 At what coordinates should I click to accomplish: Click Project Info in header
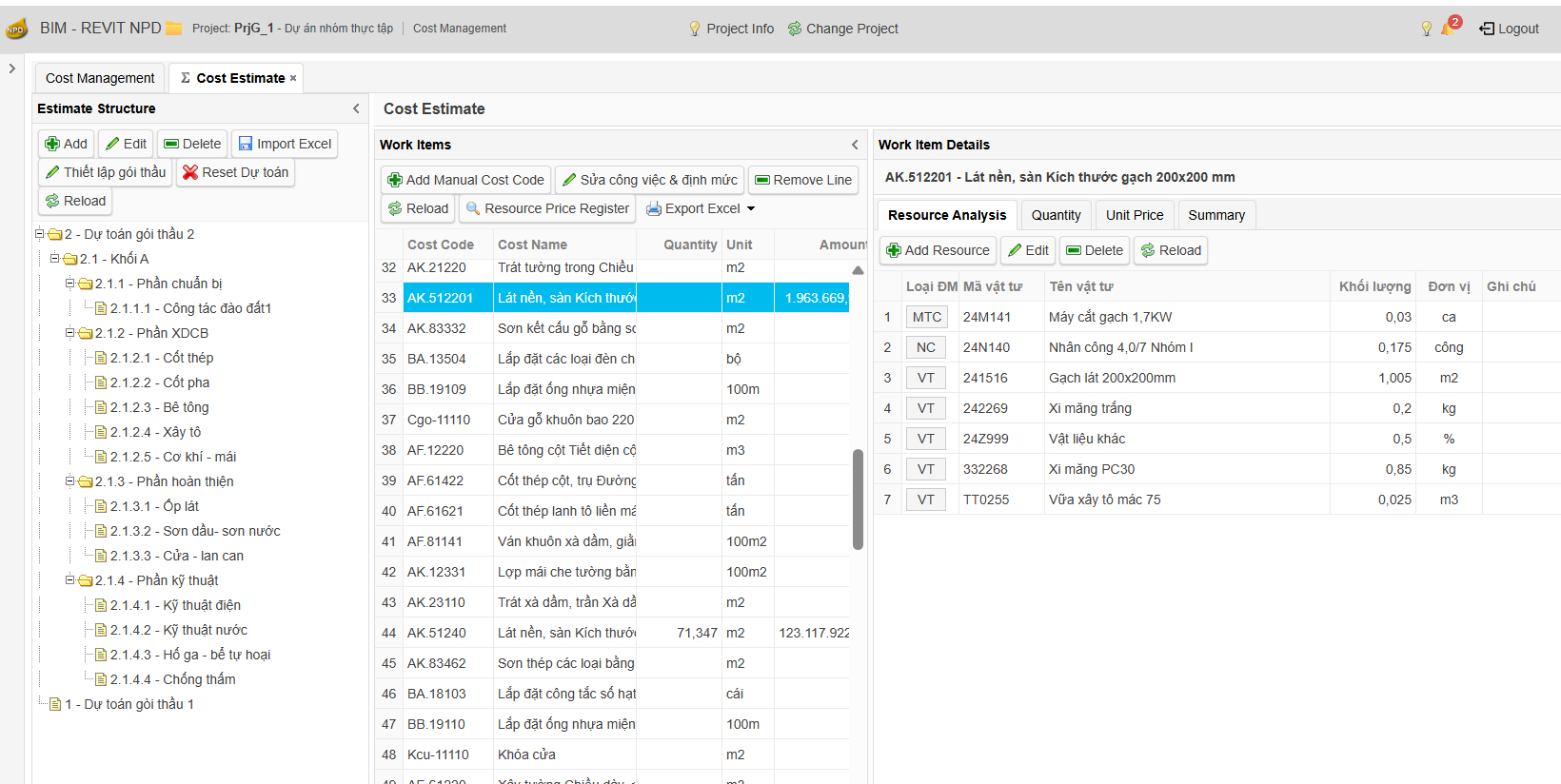tap(731, 29)
